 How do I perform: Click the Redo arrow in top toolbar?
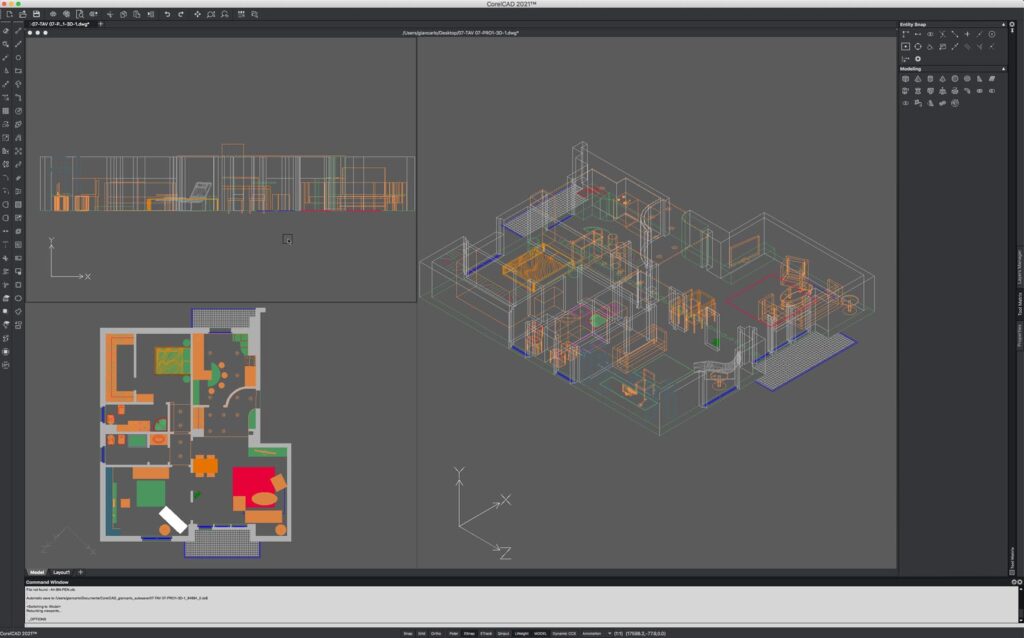(x=180, y=14)
